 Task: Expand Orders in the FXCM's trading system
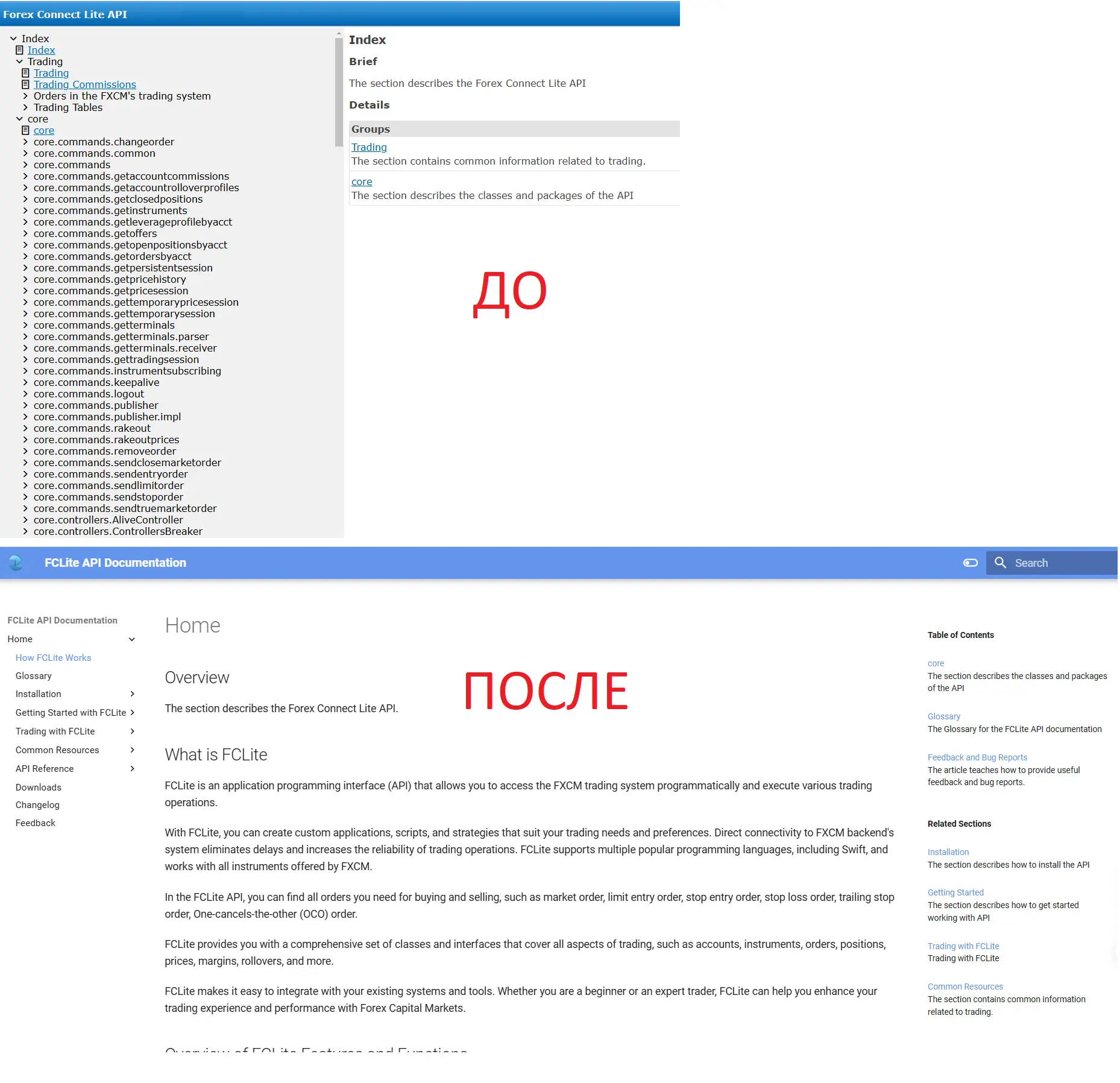tap(25, 96)
